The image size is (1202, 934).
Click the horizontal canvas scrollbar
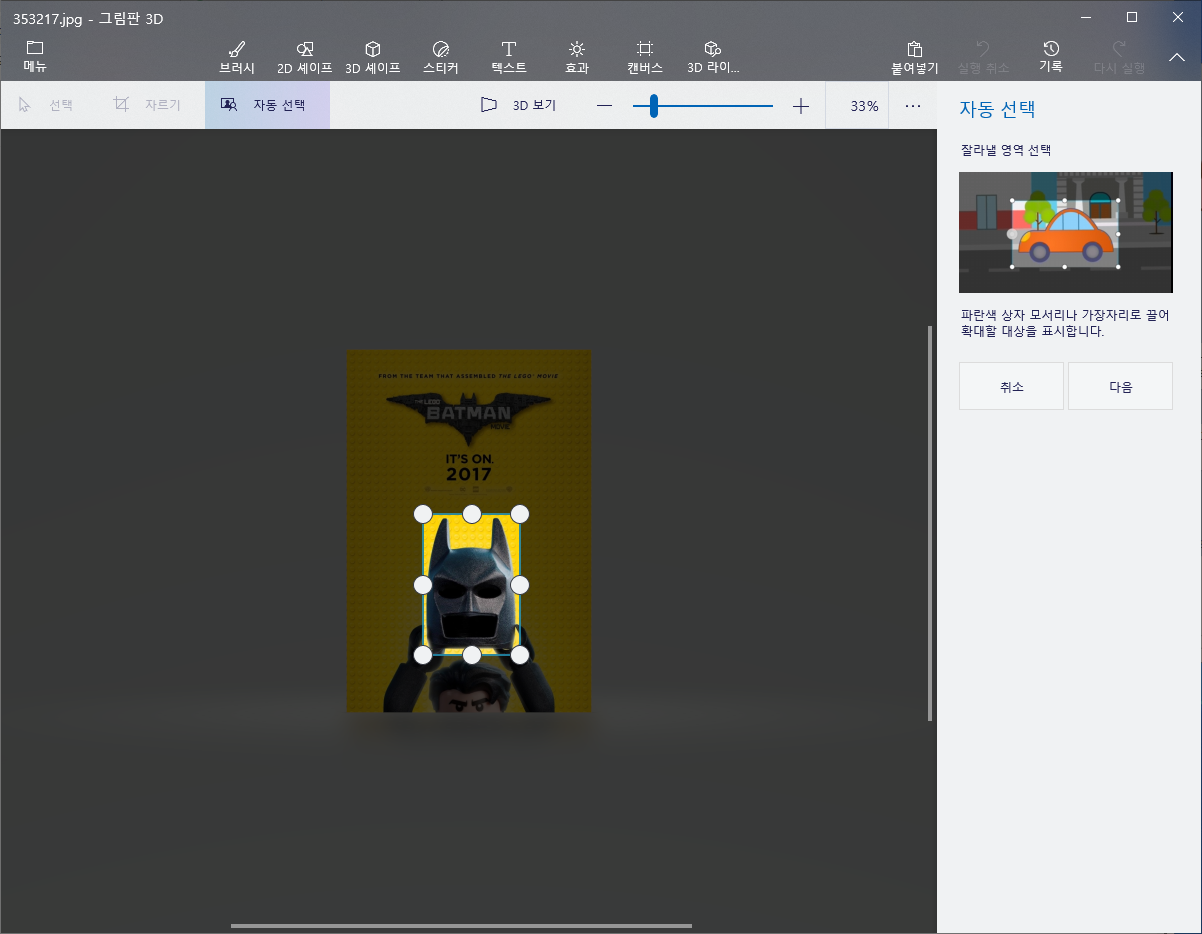tap(461, 926)
